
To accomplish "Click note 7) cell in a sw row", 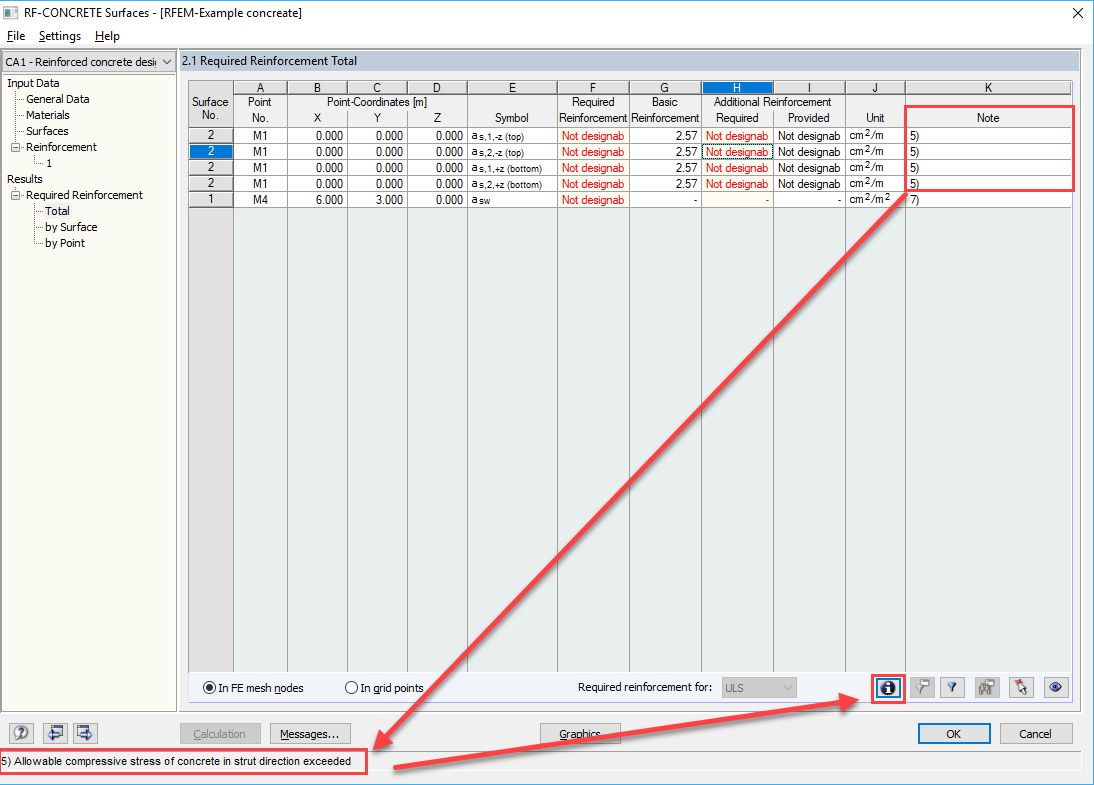I will point(989,200).
